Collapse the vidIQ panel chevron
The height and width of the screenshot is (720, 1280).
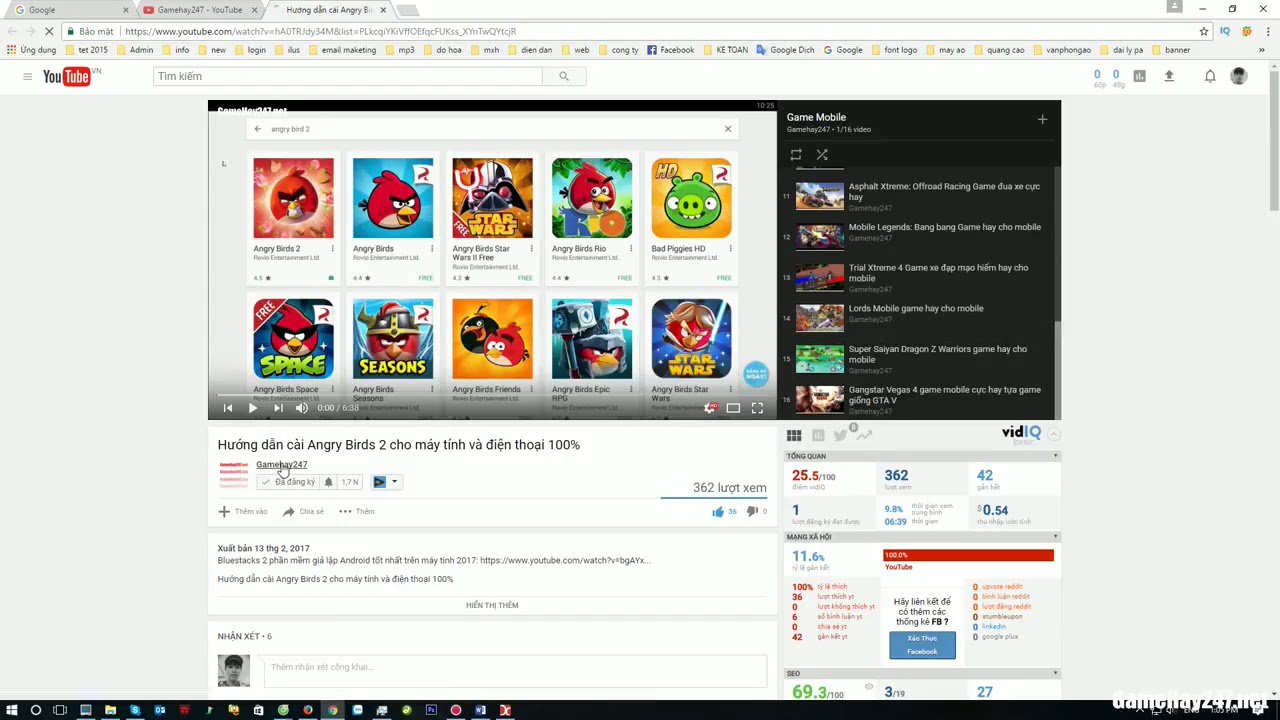[1054, 434]
